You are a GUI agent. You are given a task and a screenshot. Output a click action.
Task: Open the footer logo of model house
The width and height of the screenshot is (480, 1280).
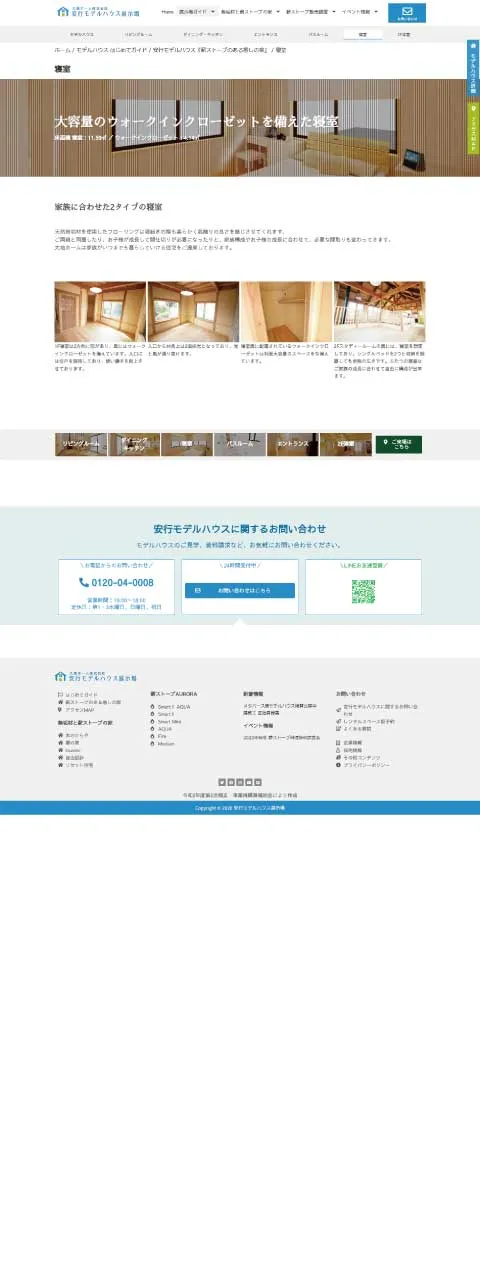point(96,677)
